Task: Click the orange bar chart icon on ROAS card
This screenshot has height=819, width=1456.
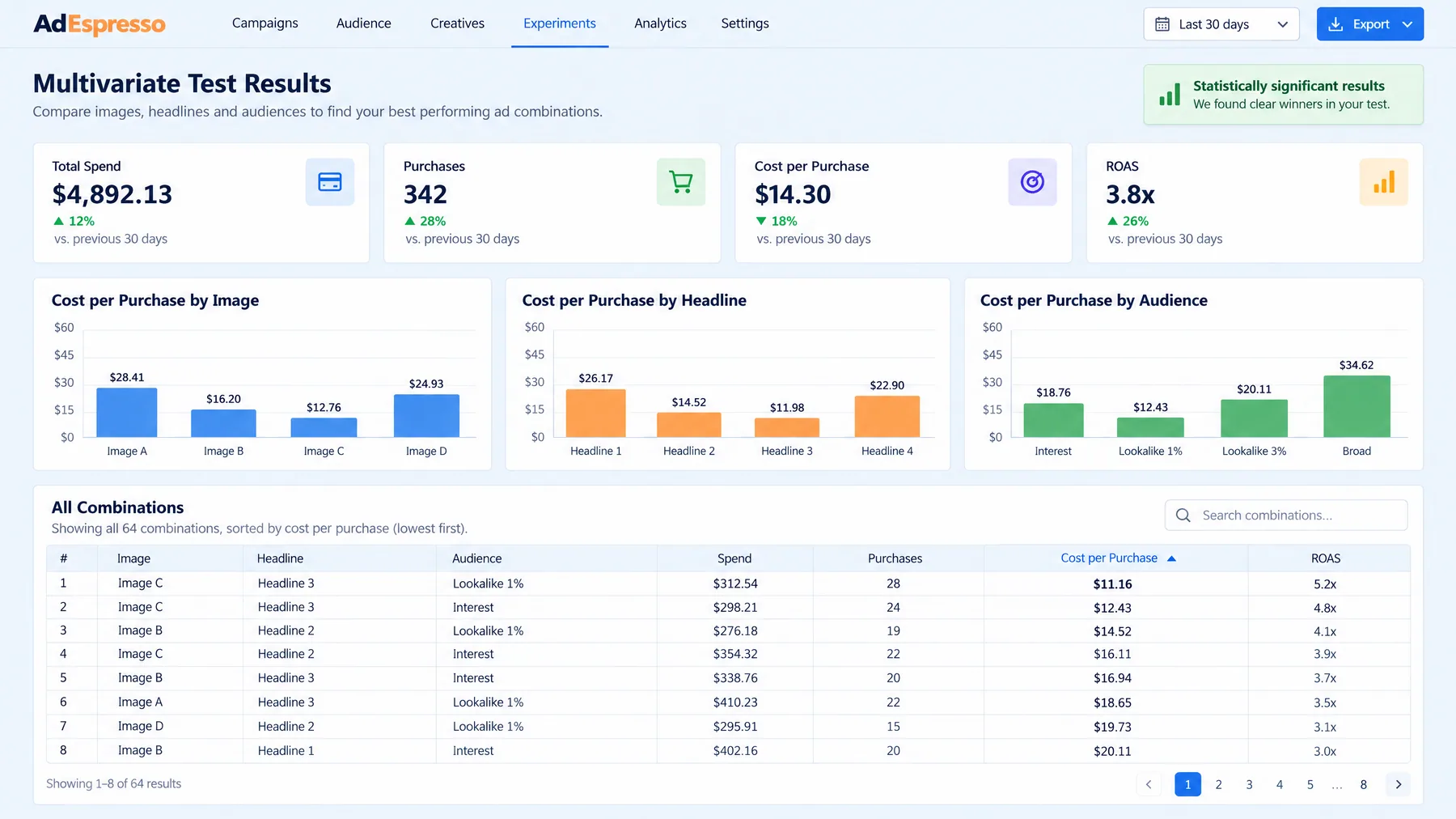Action: coord(1384,182)
